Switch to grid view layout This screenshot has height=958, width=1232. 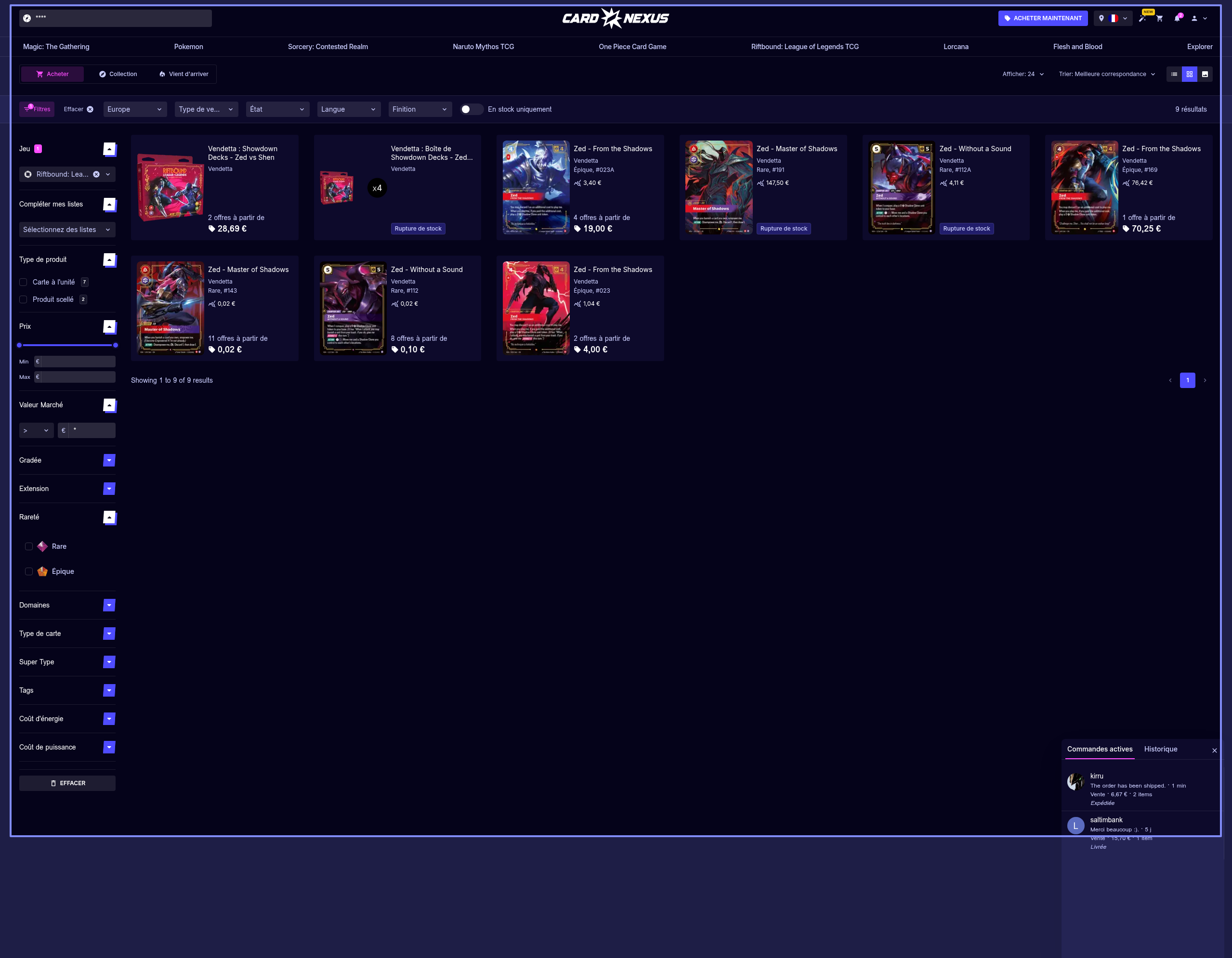pyautogui.click(x=1189, y=74)
